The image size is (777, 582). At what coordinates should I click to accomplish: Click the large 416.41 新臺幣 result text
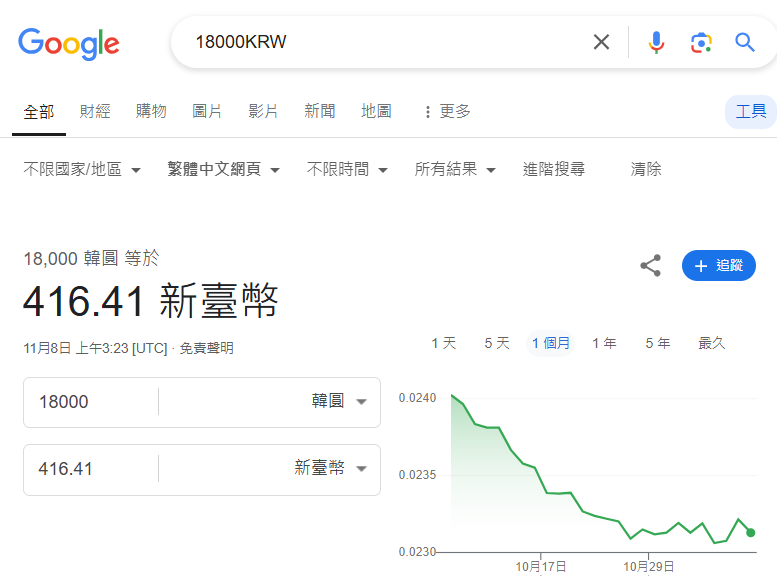click(151, 301)
